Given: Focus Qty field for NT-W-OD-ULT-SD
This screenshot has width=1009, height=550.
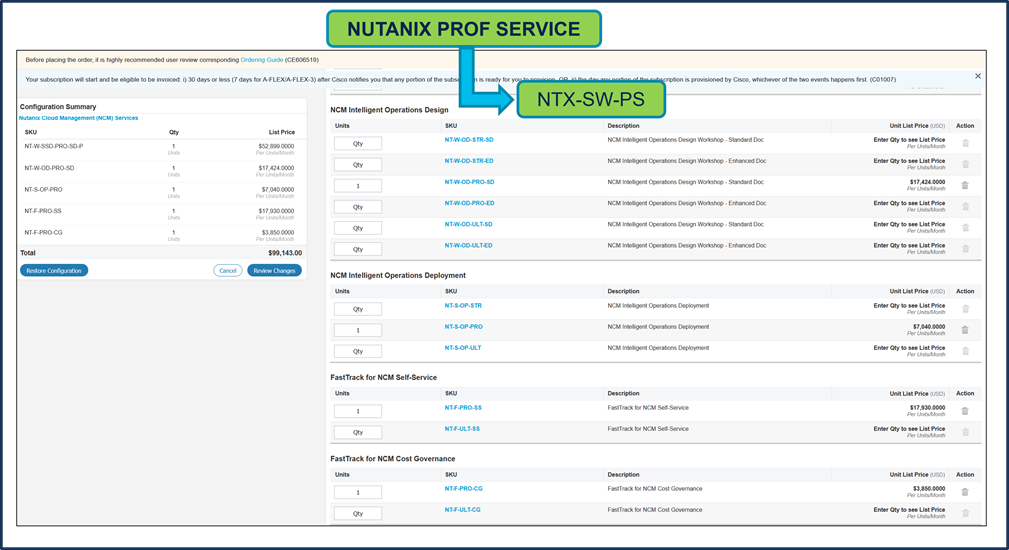Looking at the screenshot, I should [x=358, y=228].
